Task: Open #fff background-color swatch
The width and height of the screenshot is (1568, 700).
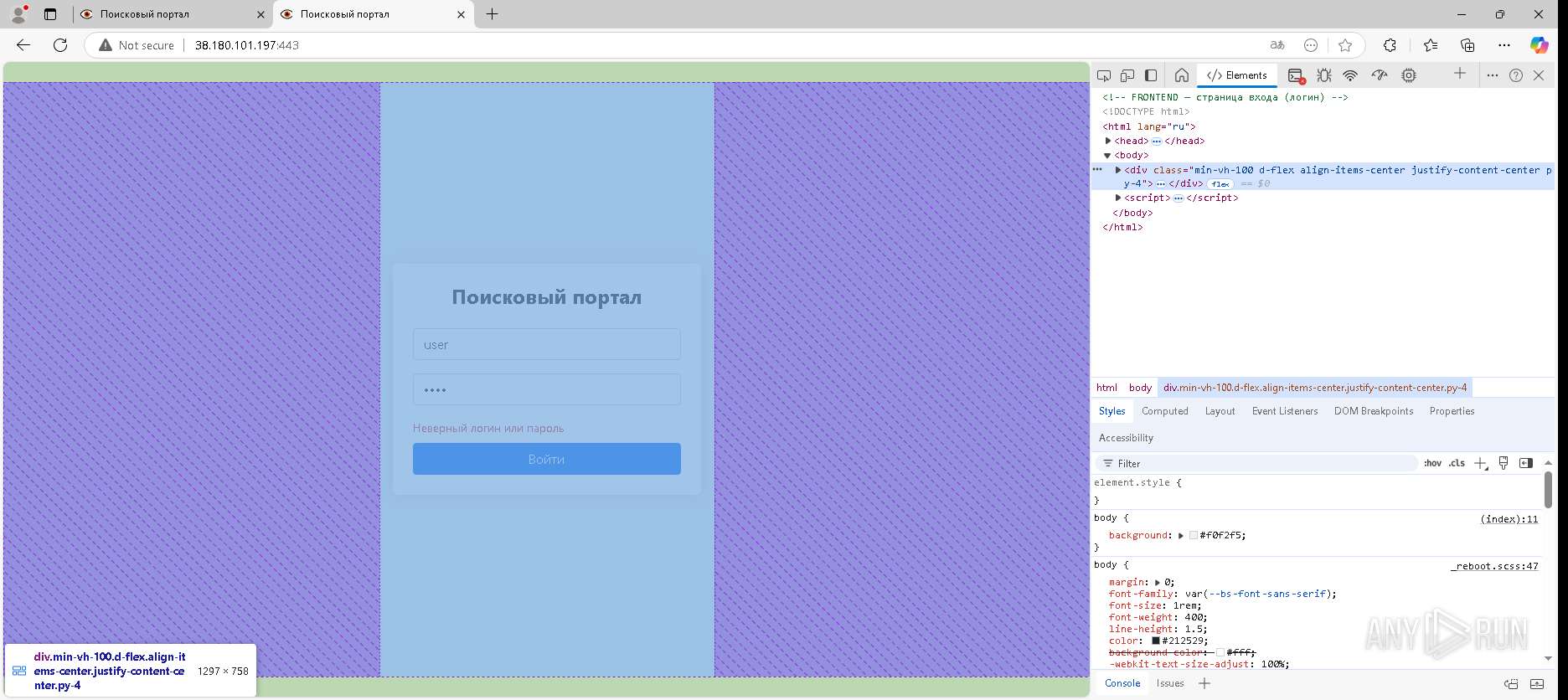Action: 1220,652
